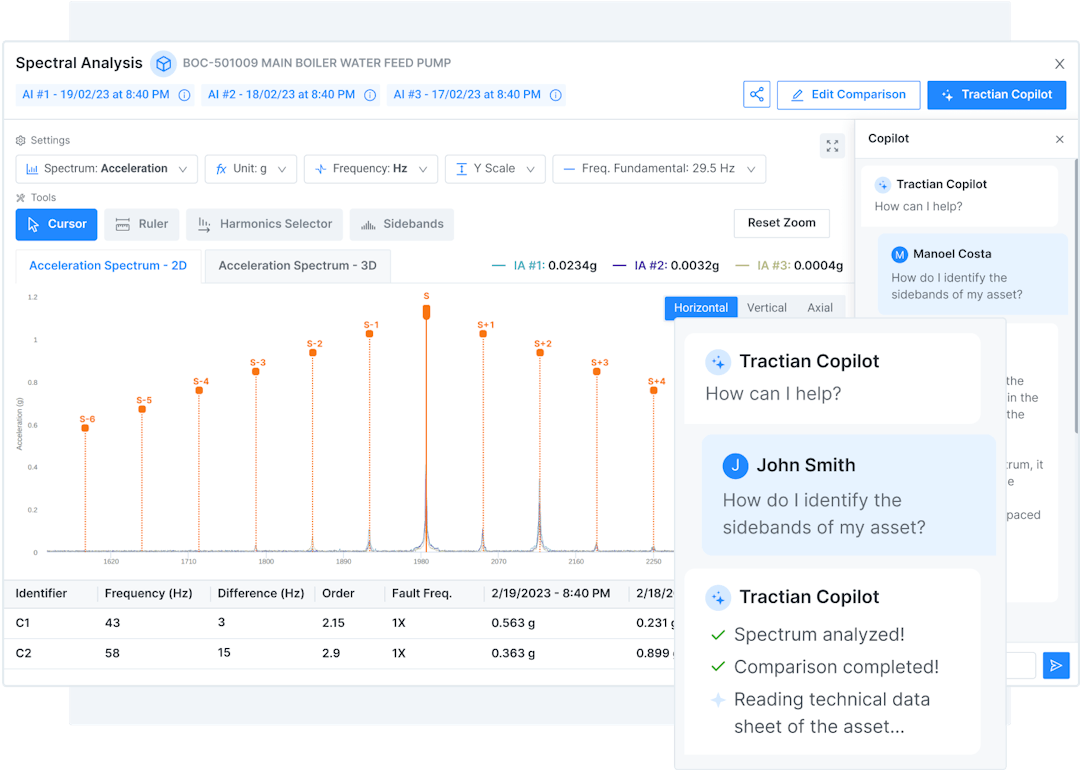Switch to Axial axis view
The width and height of the screenshot is (1080, 770).
[x=820, y=308]
